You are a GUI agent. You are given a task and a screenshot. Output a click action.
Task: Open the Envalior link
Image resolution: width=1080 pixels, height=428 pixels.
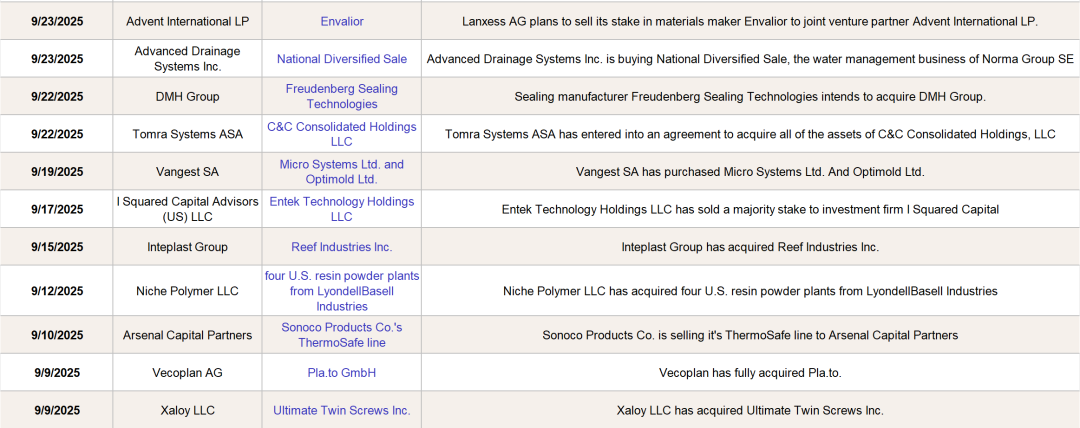tap(342, 21)
